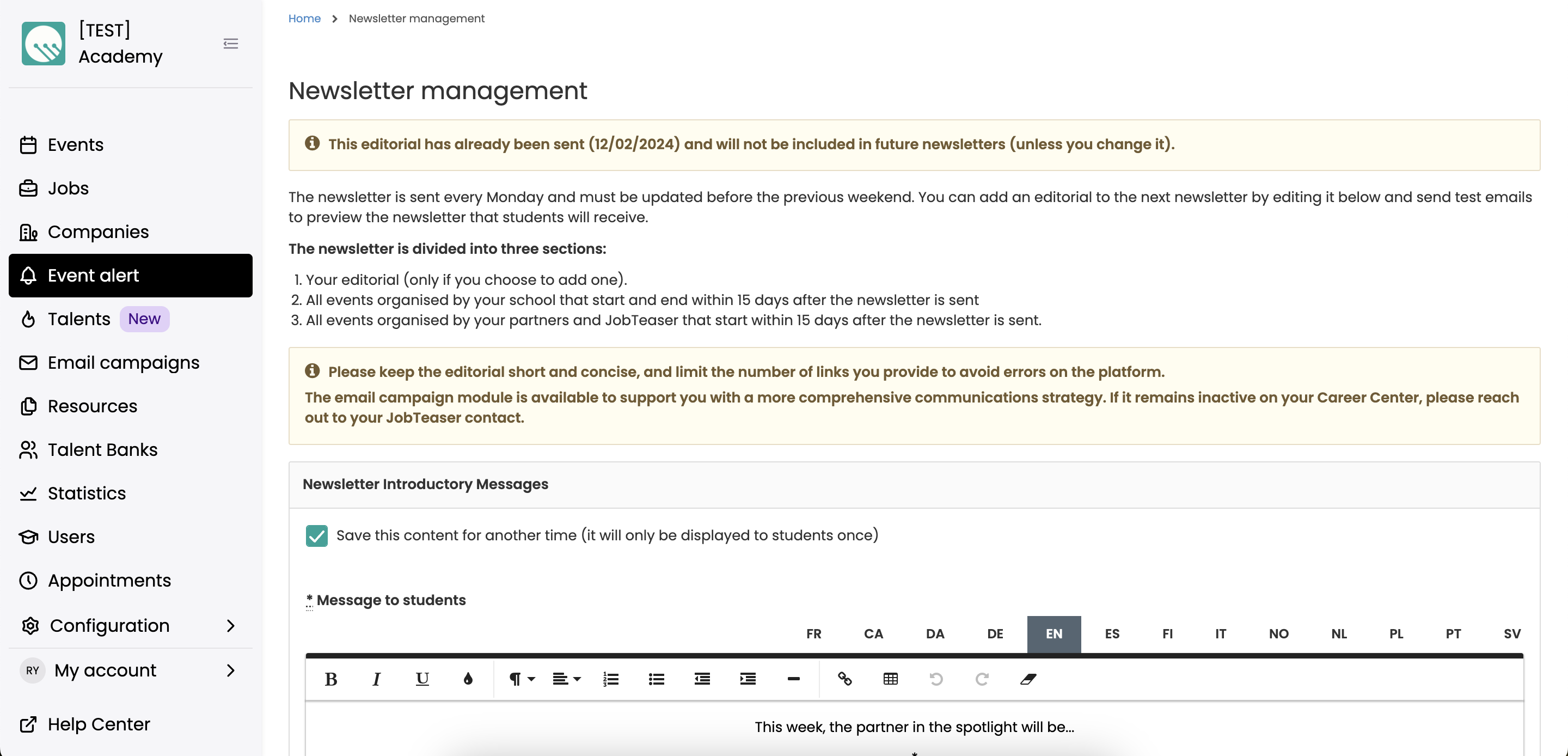Click the Appointments clock icon
Viewport: 1568px width, 756px height.
pos(28,581)
